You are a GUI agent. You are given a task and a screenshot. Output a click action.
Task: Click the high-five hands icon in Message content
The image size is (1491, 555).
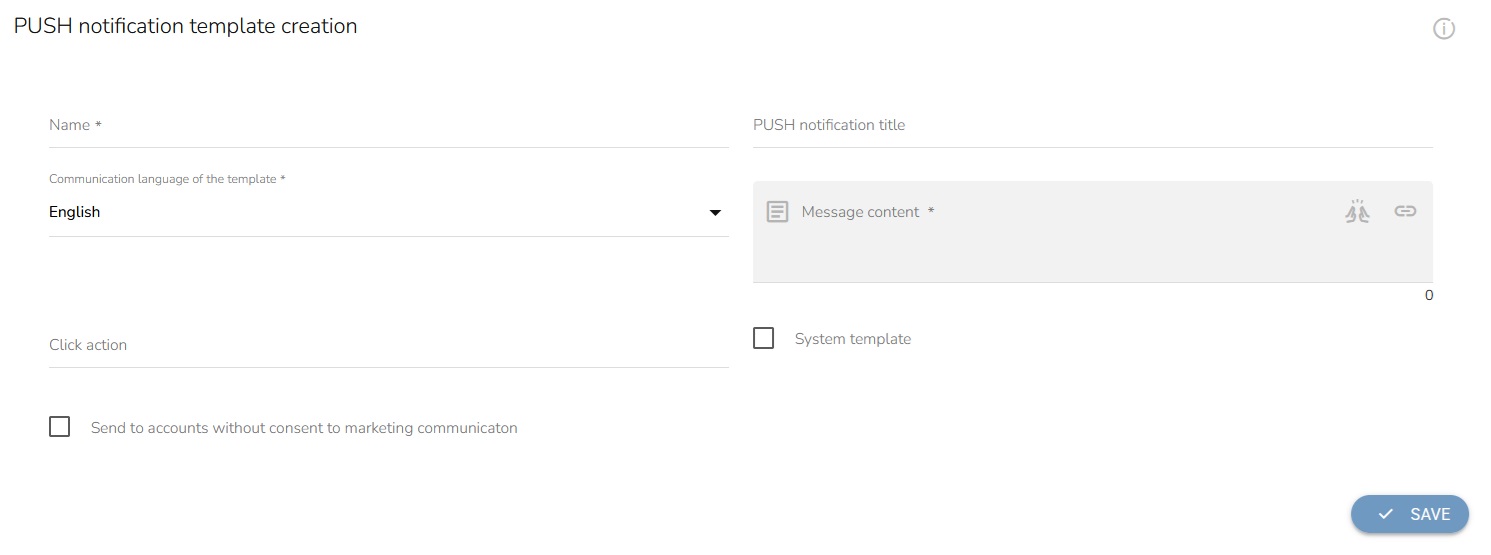click(1357, 211)
